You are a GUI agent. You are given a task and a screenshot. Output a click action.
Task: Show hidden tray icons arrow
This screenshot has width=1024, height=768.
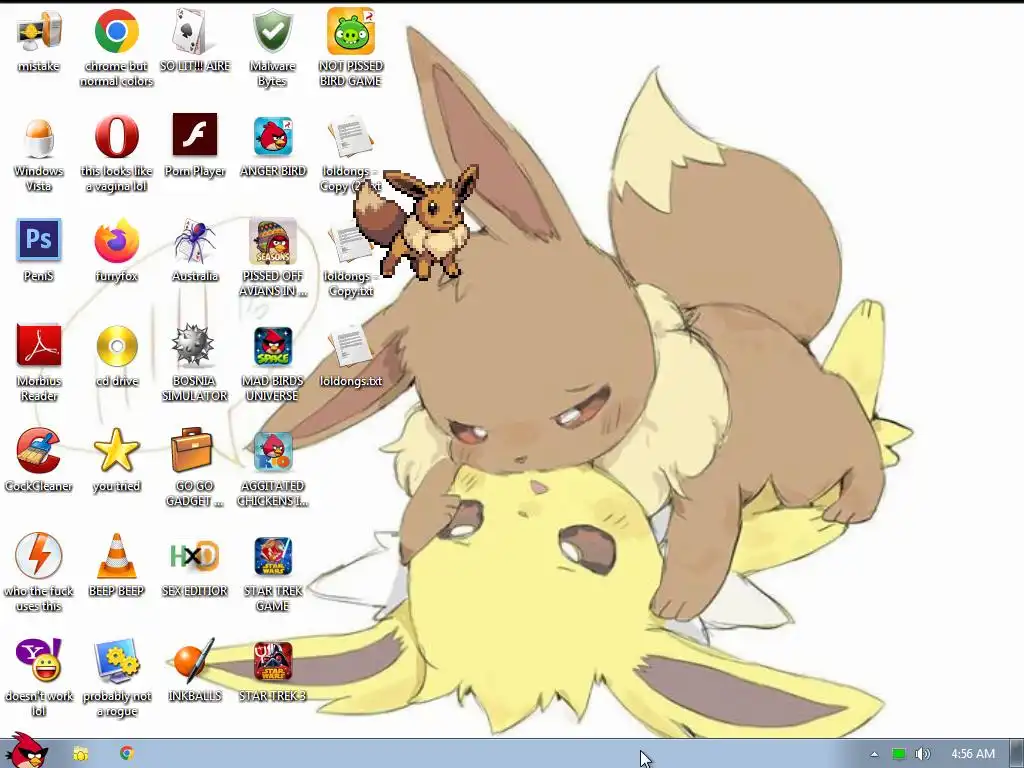point(874,754)
